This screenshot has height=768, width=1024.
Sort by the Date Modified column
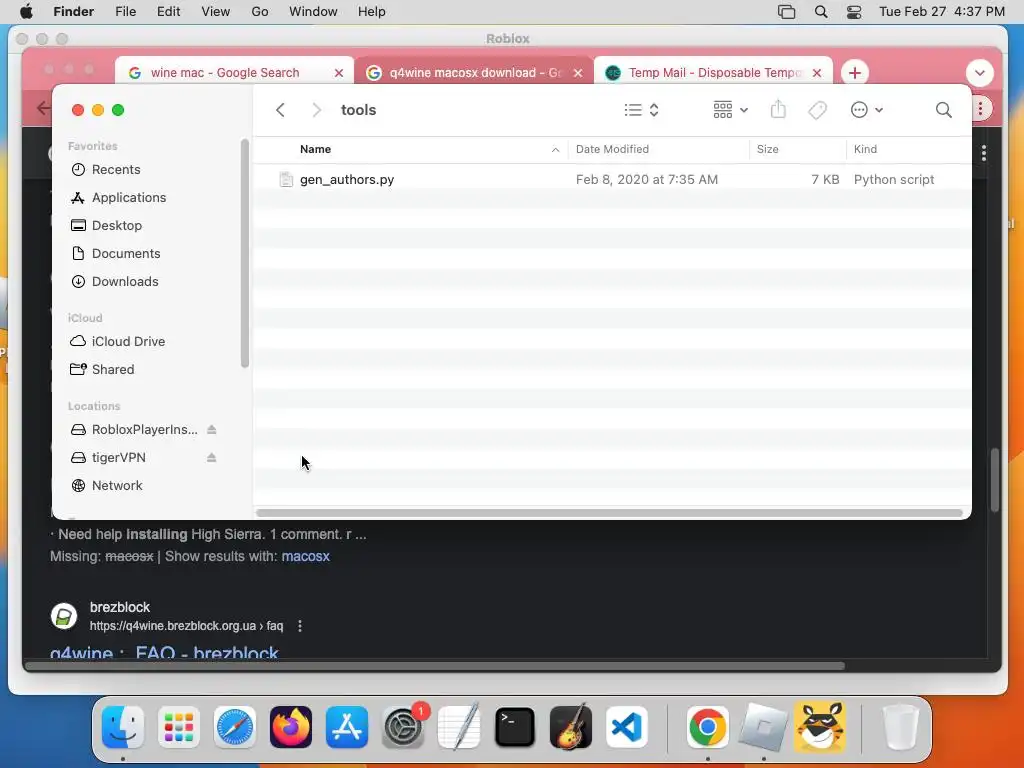coord(612,149)
